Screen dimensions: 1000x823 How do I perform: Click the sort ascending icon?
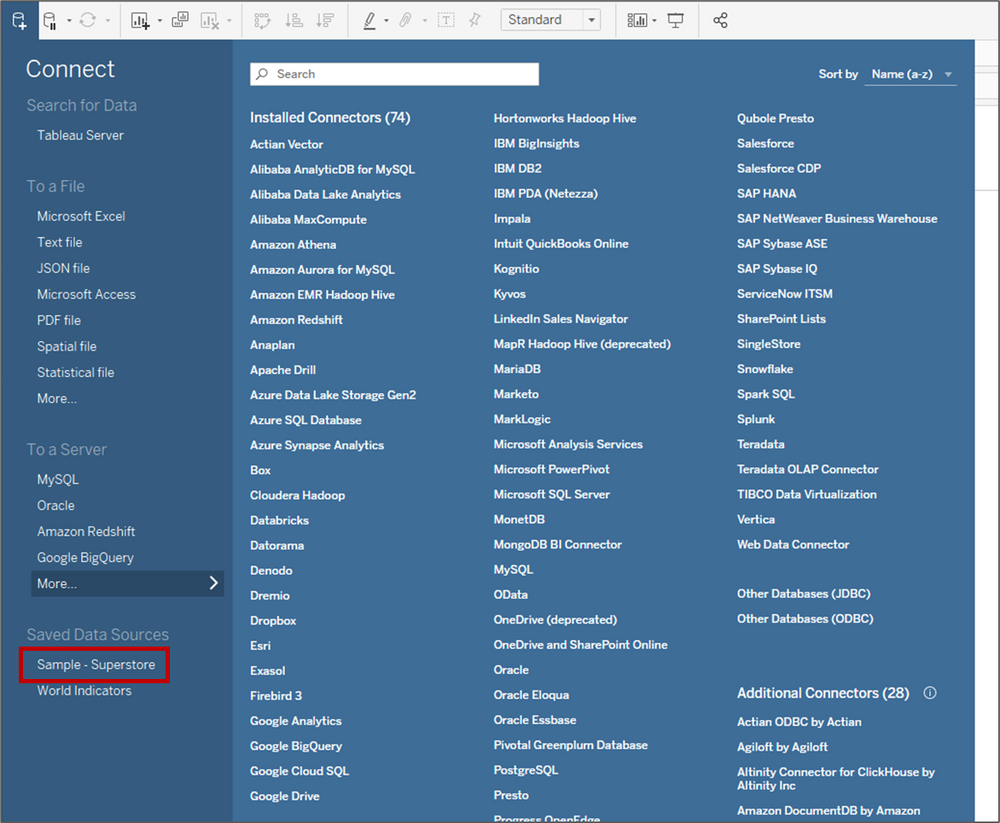coord(294,20)
